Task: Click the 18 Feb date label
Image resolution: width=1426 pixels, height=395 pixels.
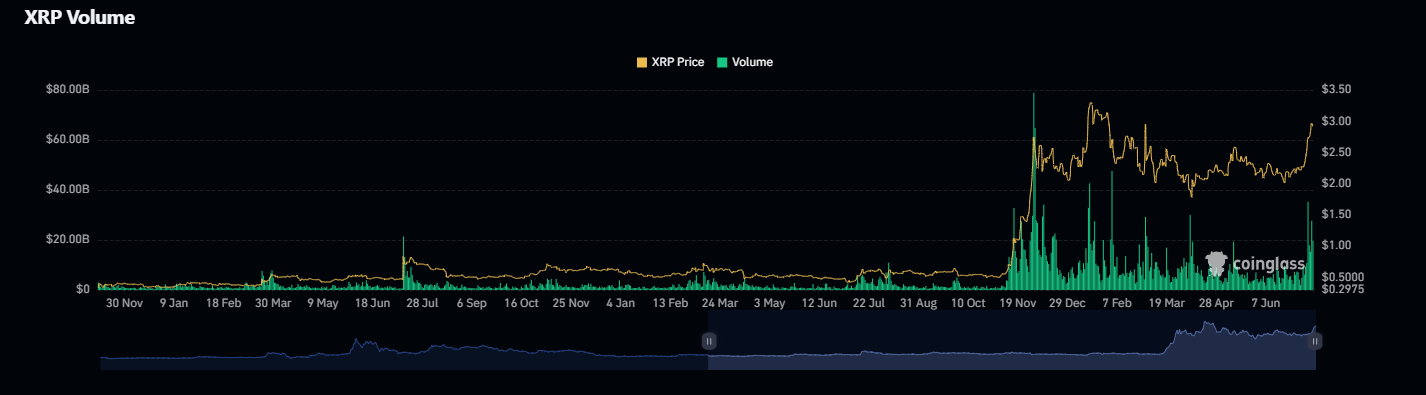Action: point(223,303)
